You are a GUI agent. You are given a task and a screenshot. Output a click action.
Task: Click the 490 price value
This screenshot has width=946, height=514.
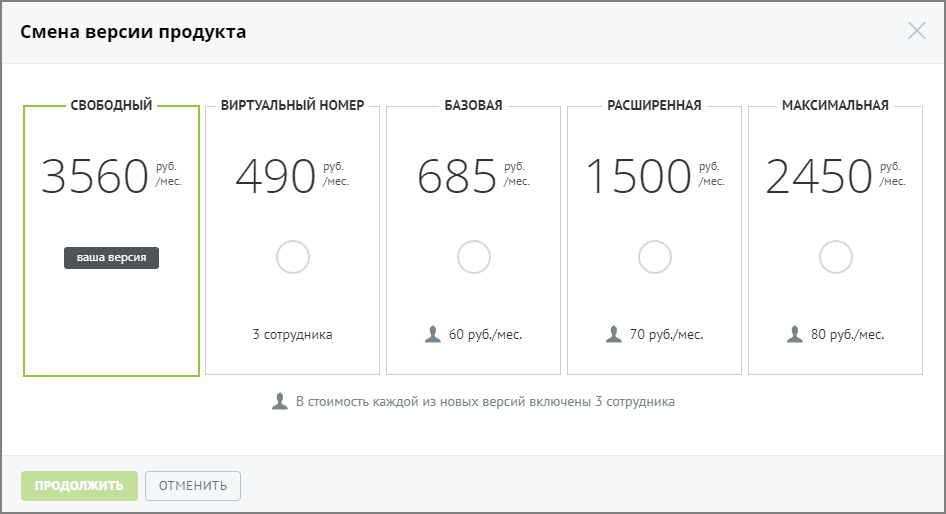coord(276,176)
